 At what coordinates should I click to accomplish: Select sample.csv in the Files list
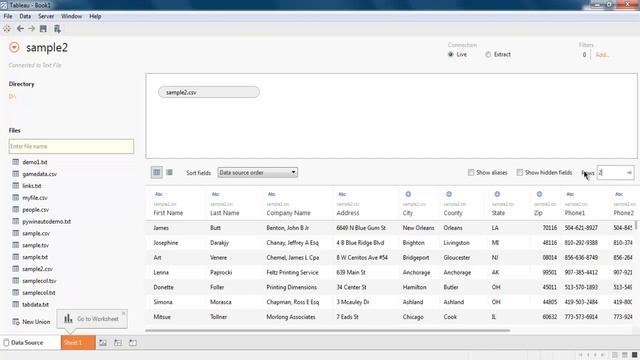(x=36, y=233)
